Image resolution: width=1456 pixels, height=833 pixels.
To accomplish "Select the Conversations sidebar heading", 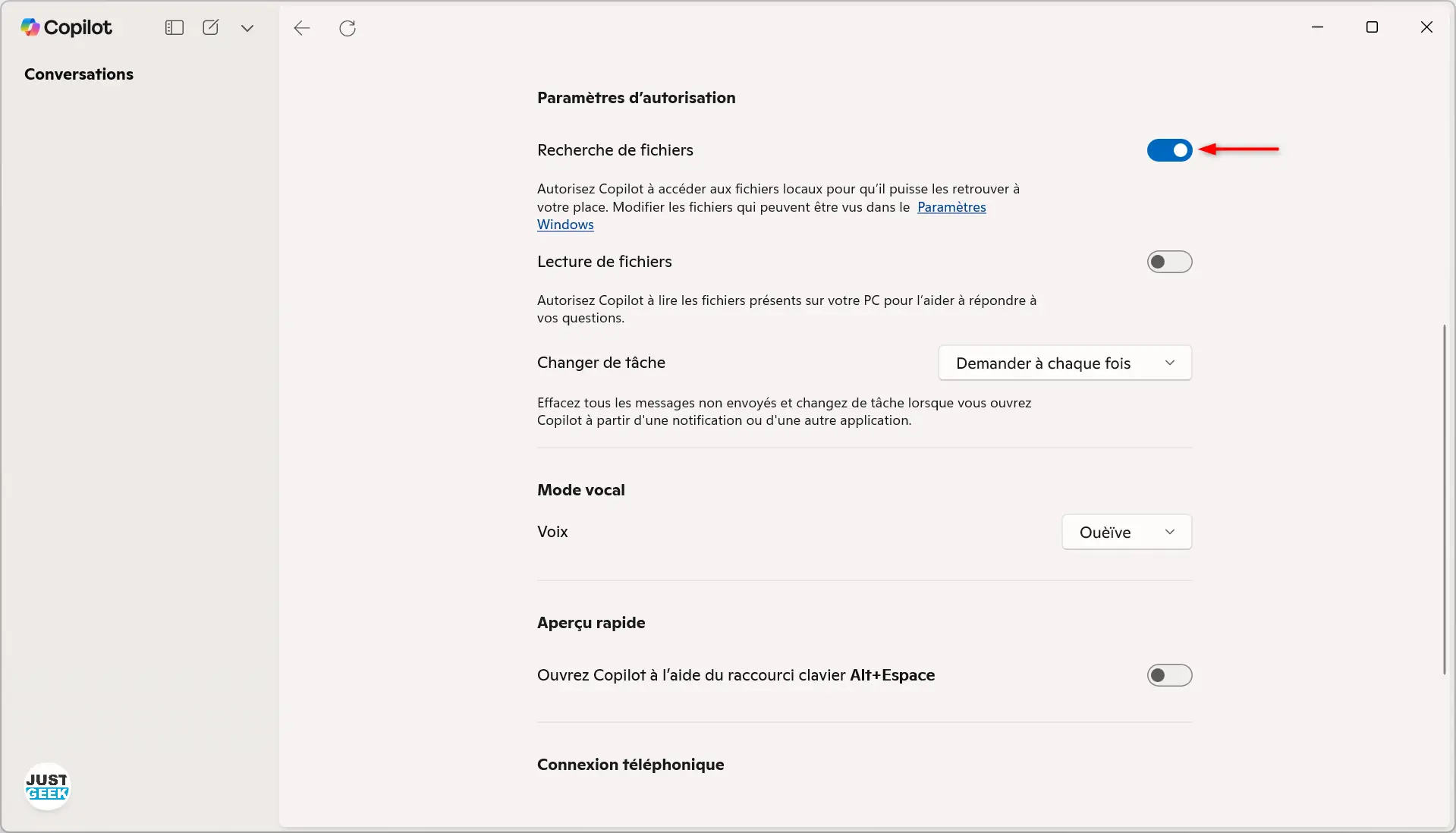I will (x=79, y=74).
